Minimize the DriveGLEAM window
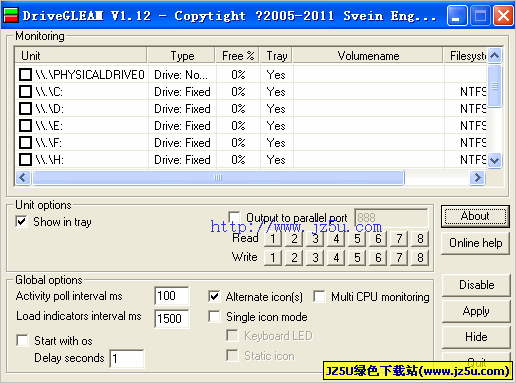The width and height of the screenshot is (516, 383). coord(457,15)
